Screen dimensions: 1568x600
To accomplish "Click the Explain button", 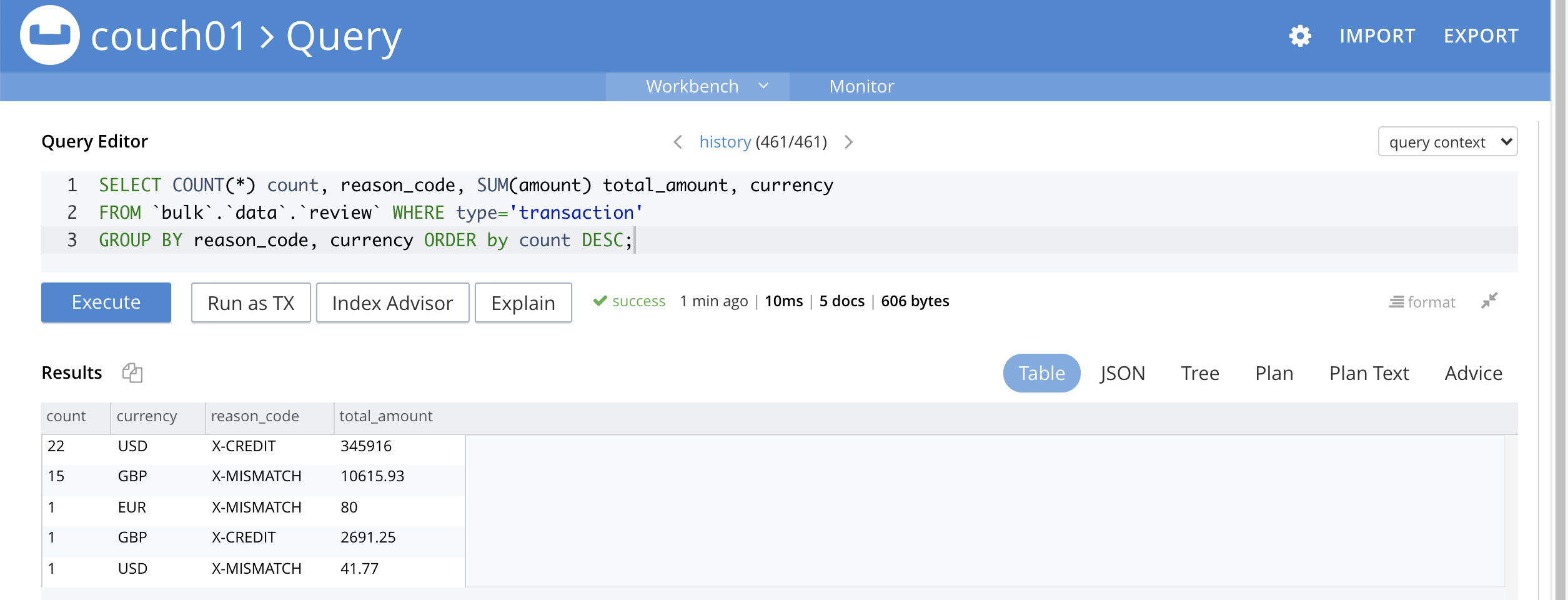I will pyautogui.click(x=523, y=303).
